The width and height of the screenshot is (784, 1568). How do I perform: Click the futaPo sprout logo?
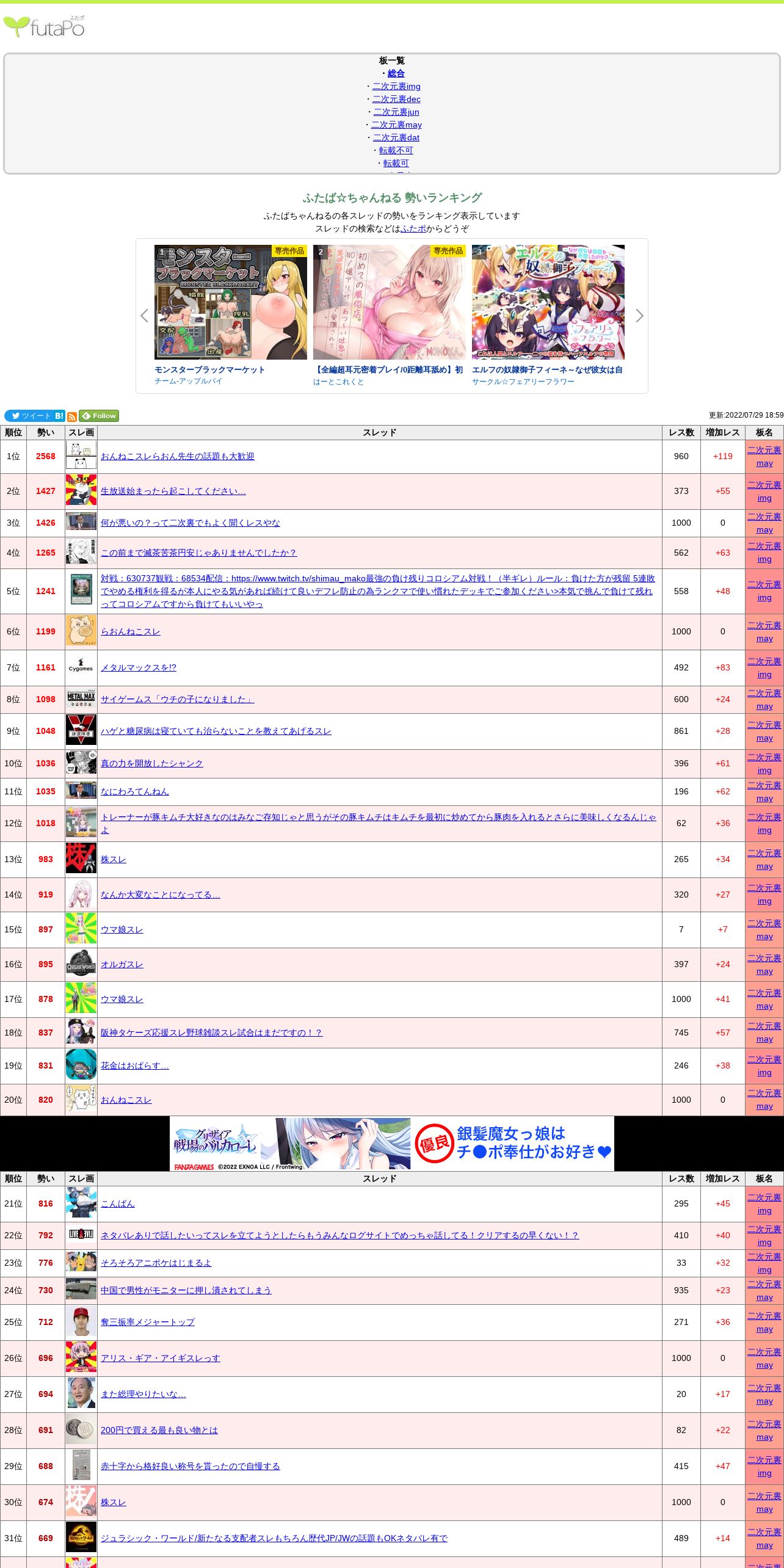tap(44, 27)
